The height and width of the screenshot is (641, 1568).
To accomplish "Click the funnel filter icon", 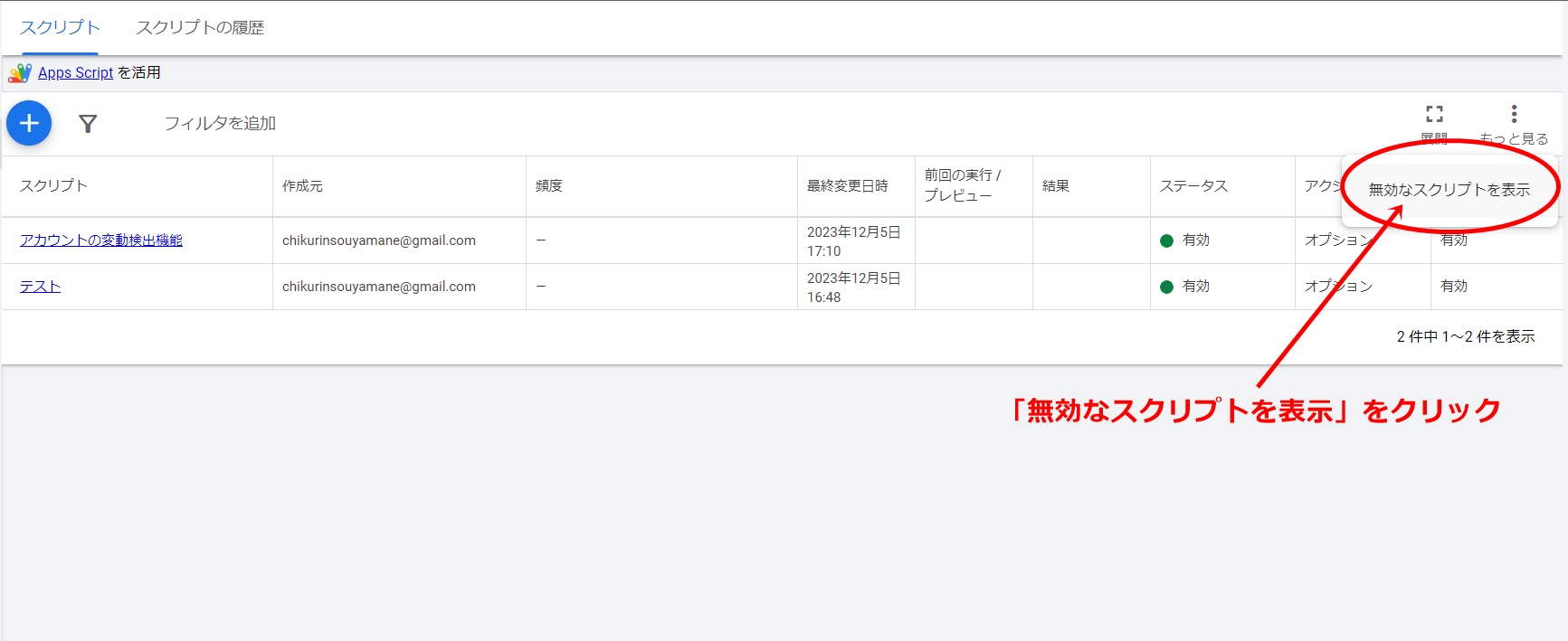I will 88,124.
